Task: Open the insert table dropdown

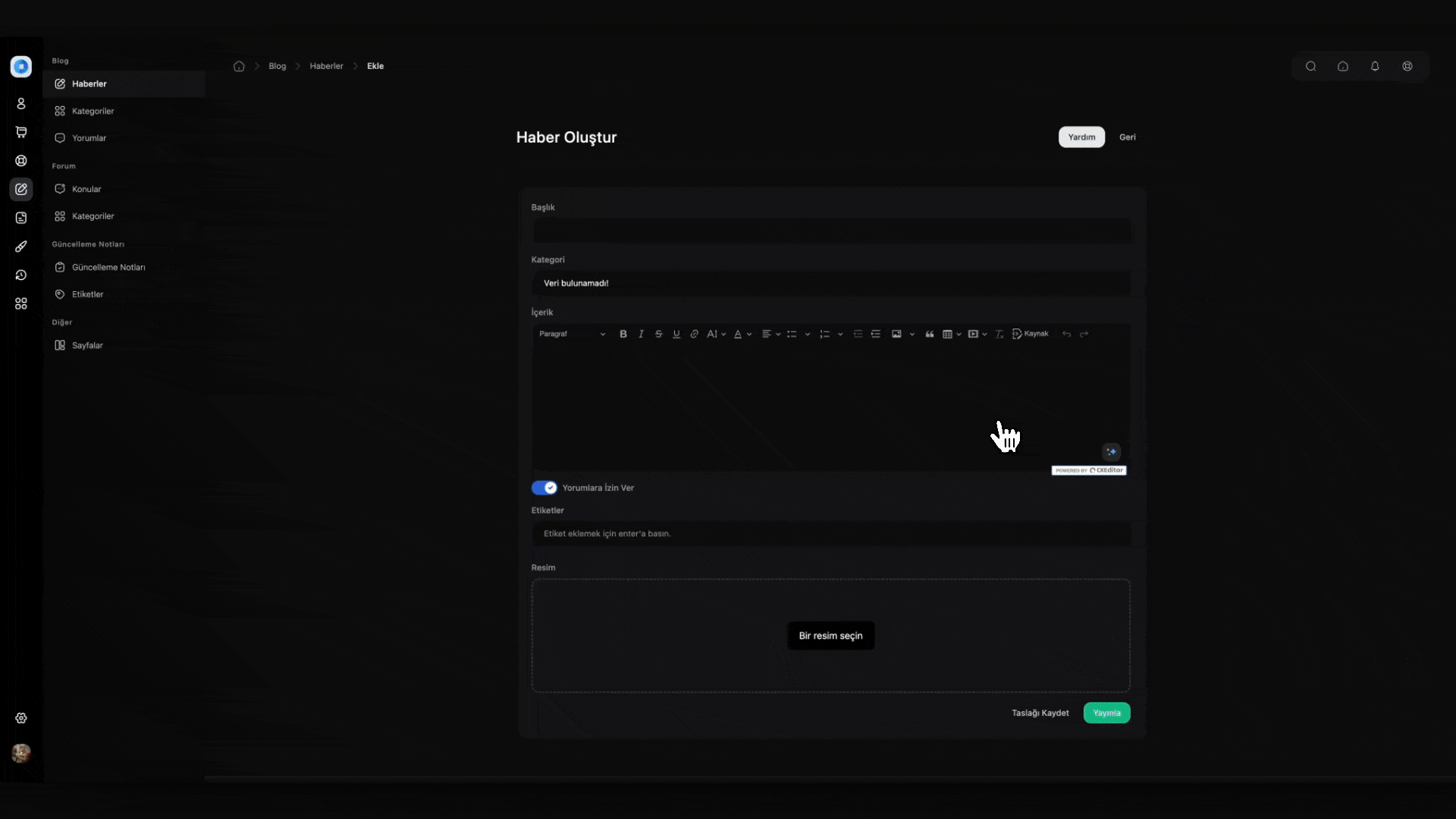Action: pos(952,334)
